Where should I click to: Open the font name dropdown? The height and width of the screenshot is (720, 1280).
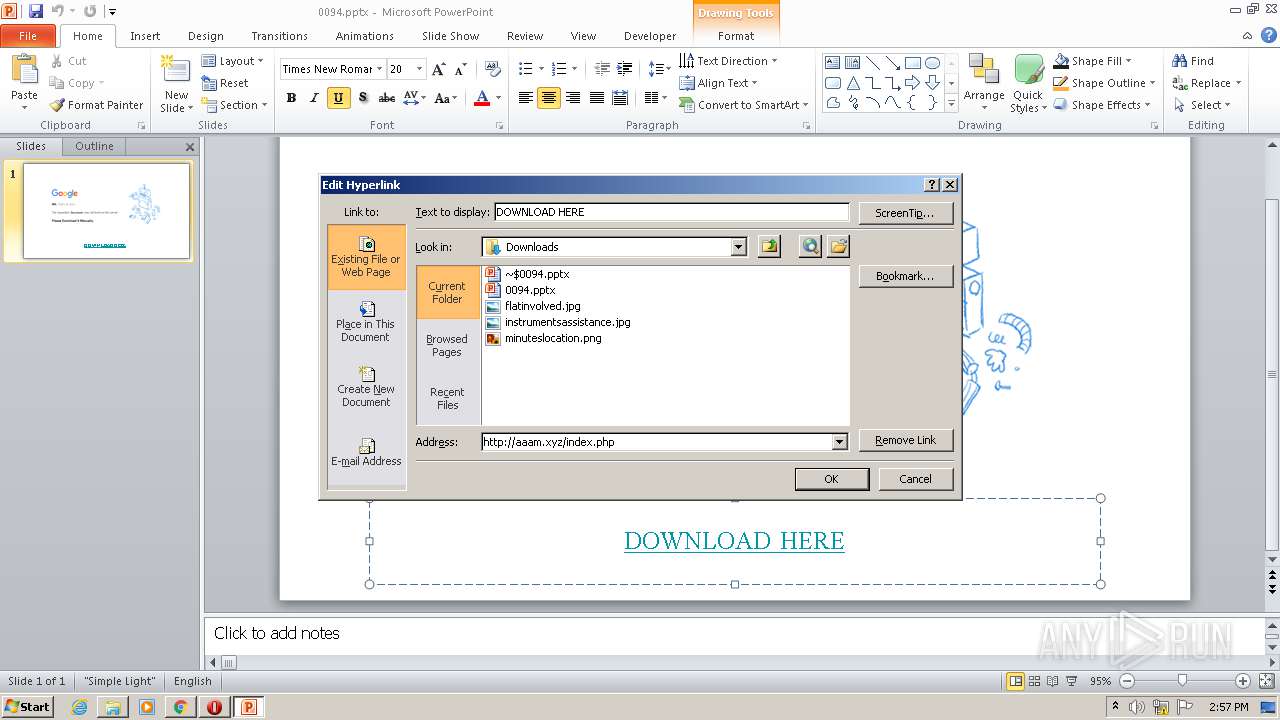pos(380,69)
